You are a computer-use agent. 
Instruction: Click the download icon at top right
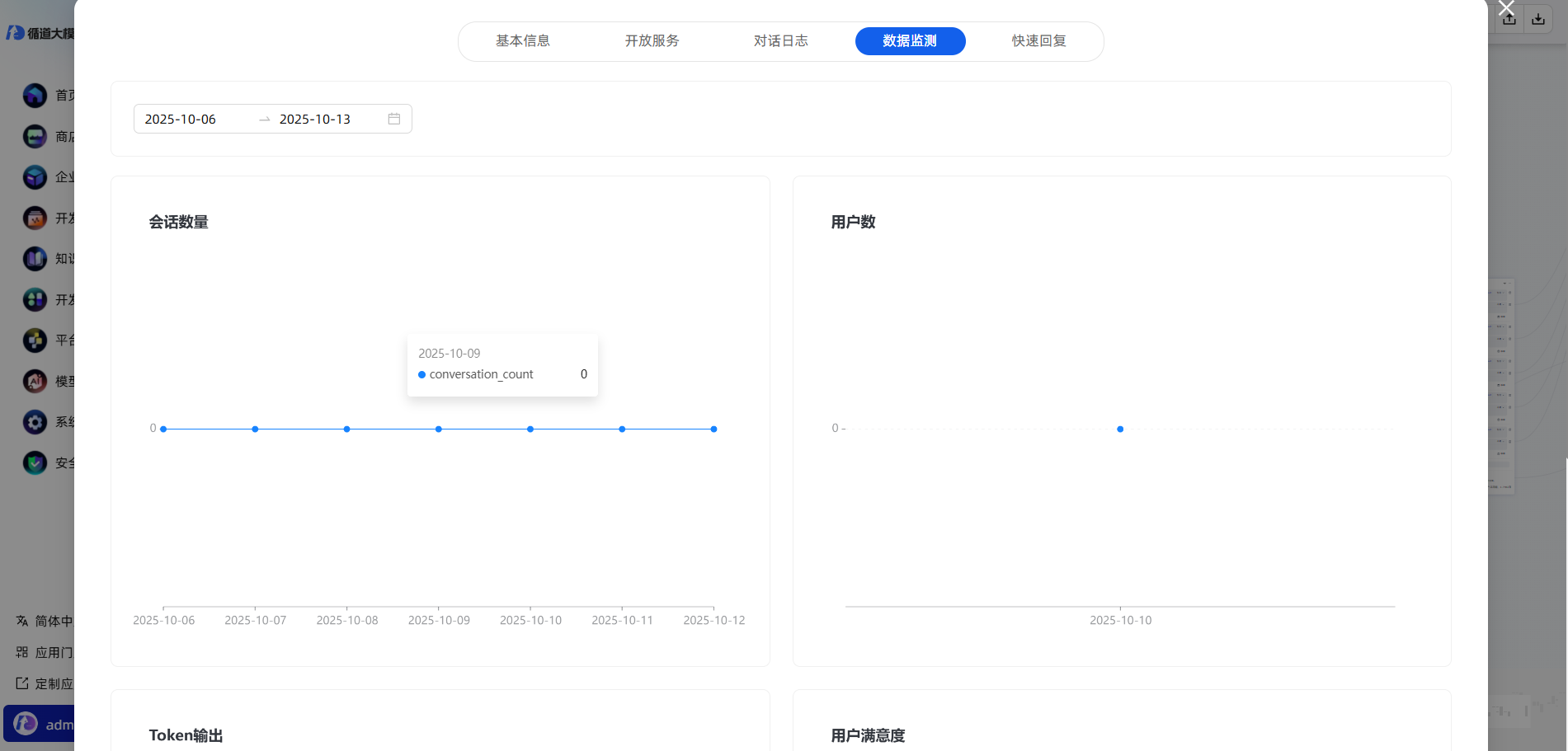pos(1538,18)
